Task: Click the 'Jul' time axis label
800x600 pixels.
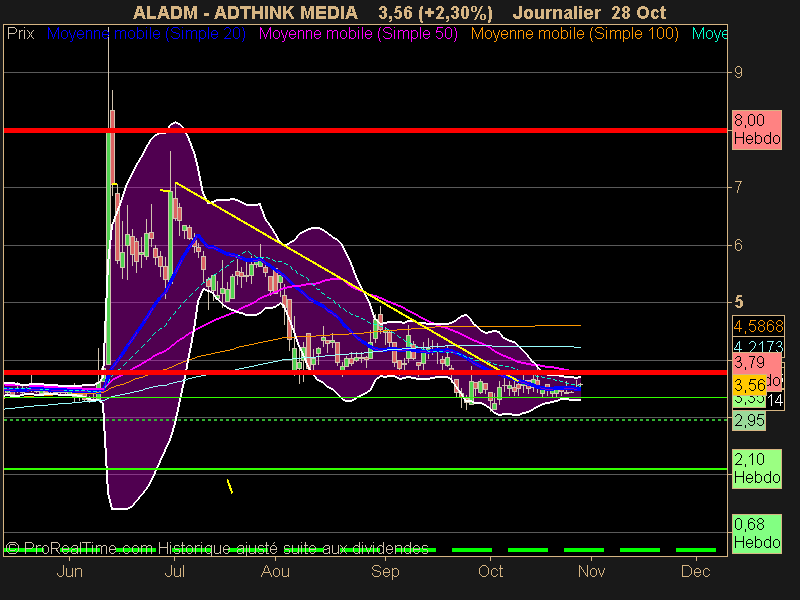Action: [x=174, y=571]
